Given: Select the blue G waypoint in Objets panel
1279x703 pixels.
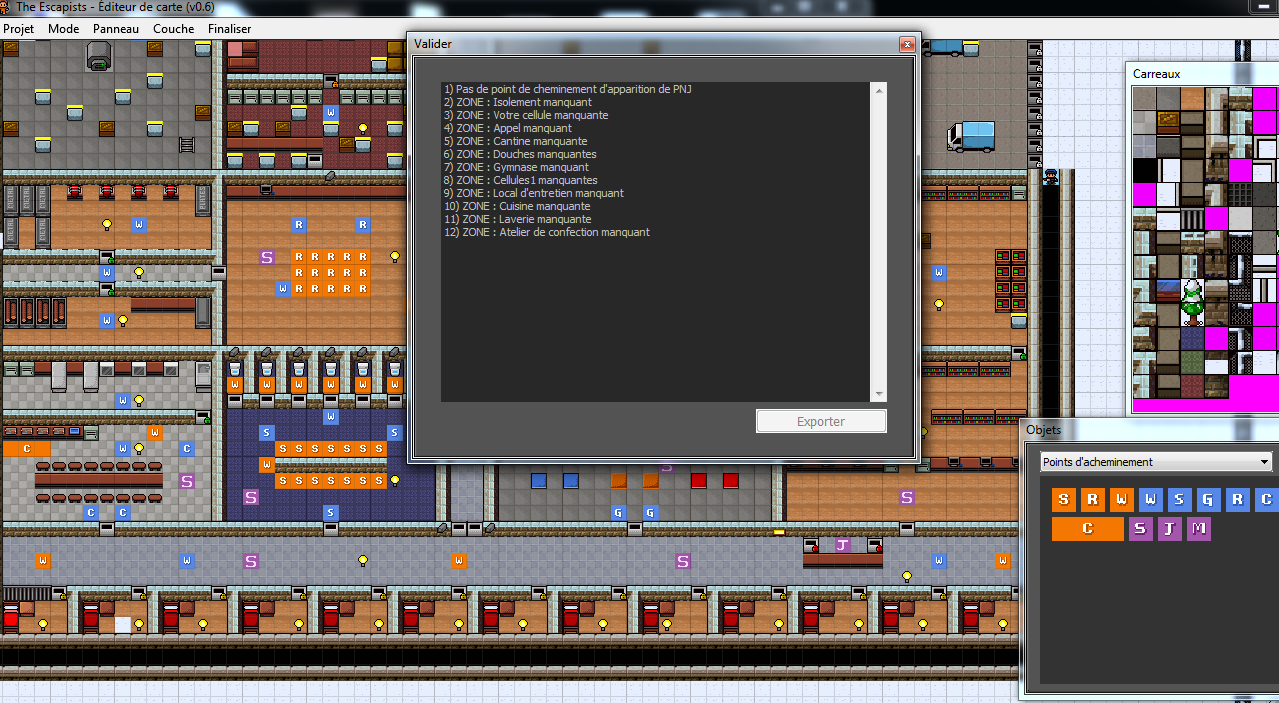Looking at the screenshot, I should coord(1208,499).
